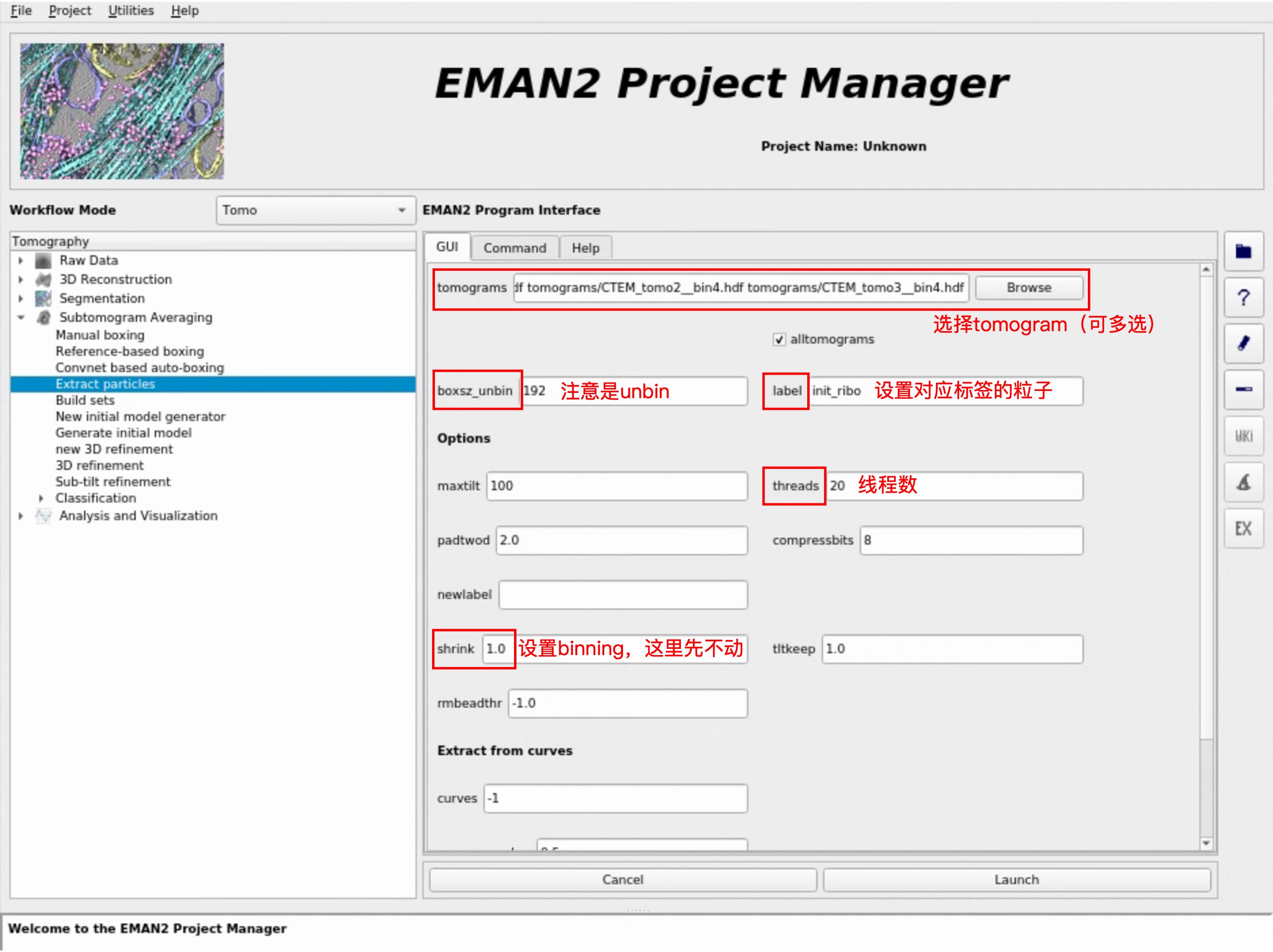Click the maxtilt input field
Viewport: 1273px width, 952px height.
(617, 486)
